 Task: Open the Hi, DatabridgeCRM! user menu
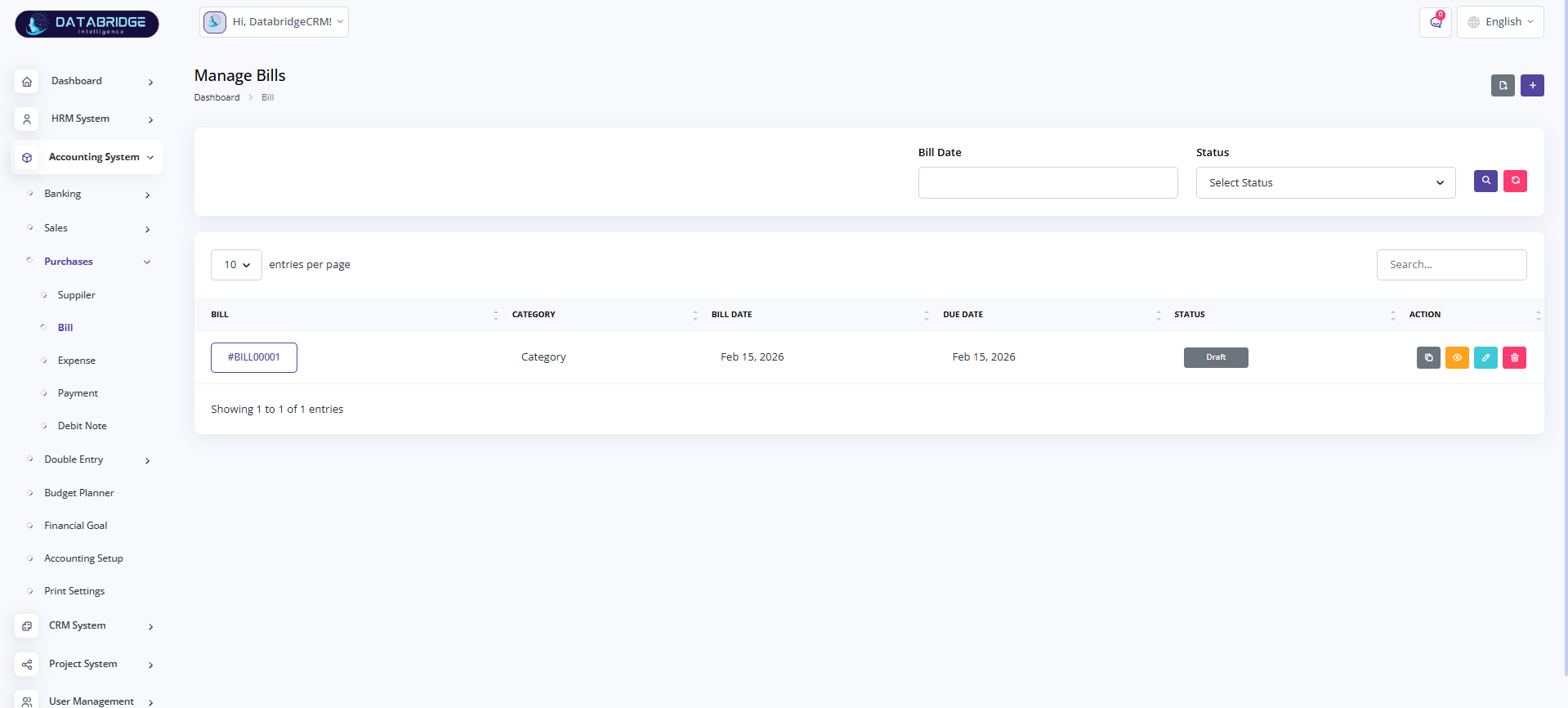[x=274, y=22]
